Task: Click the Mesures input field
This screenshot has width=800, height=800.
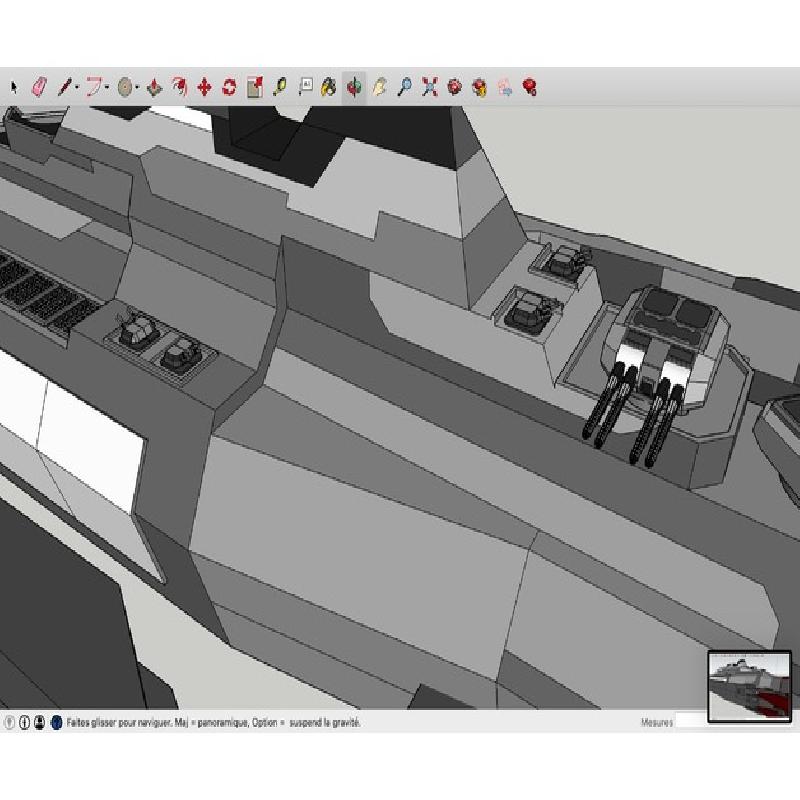Action: (x=690, y=722)
